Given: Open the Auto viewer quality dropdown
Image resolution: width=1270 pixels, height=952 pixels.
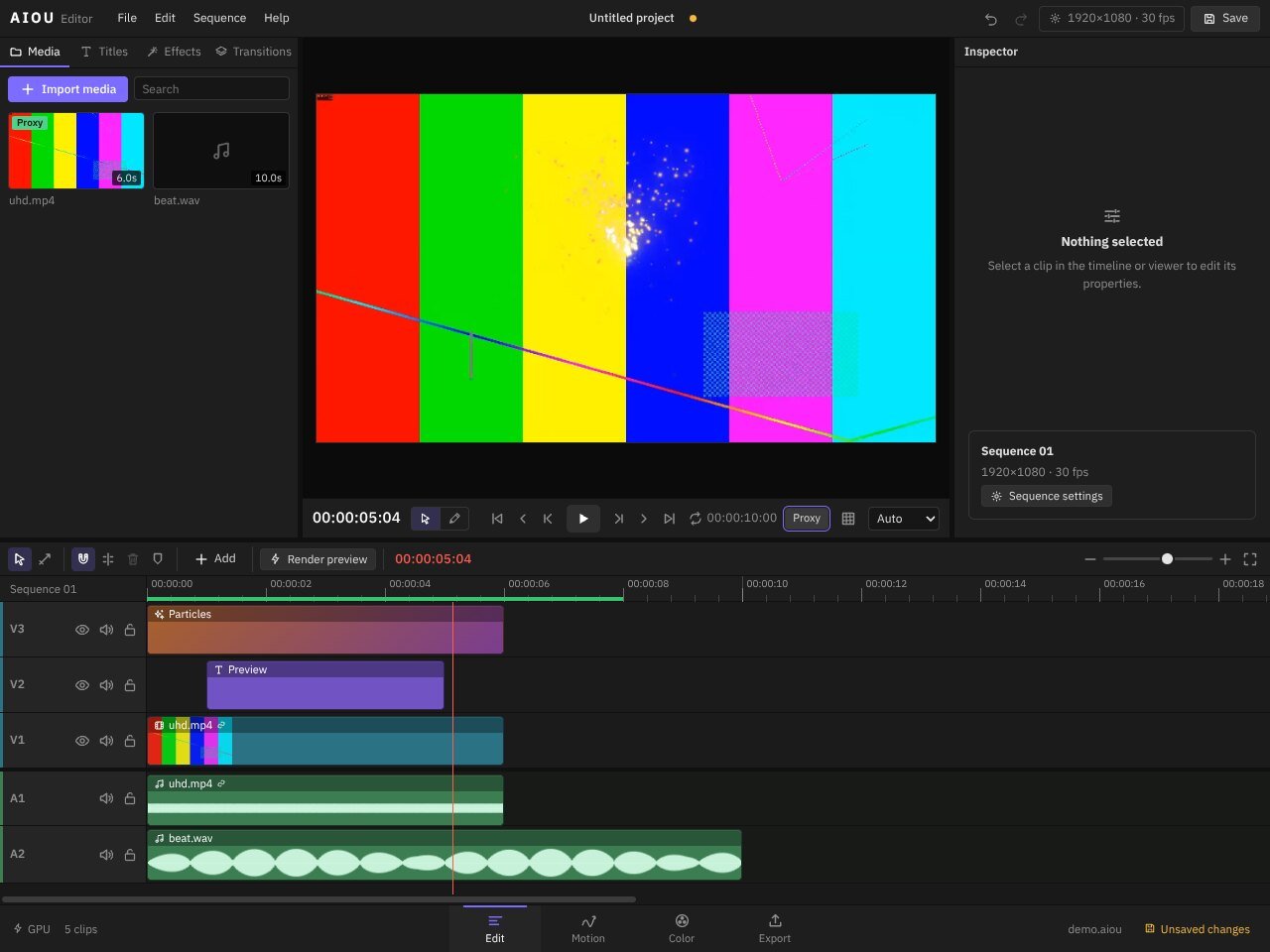Looking at the screenshot, I should [x=904, y=519].
